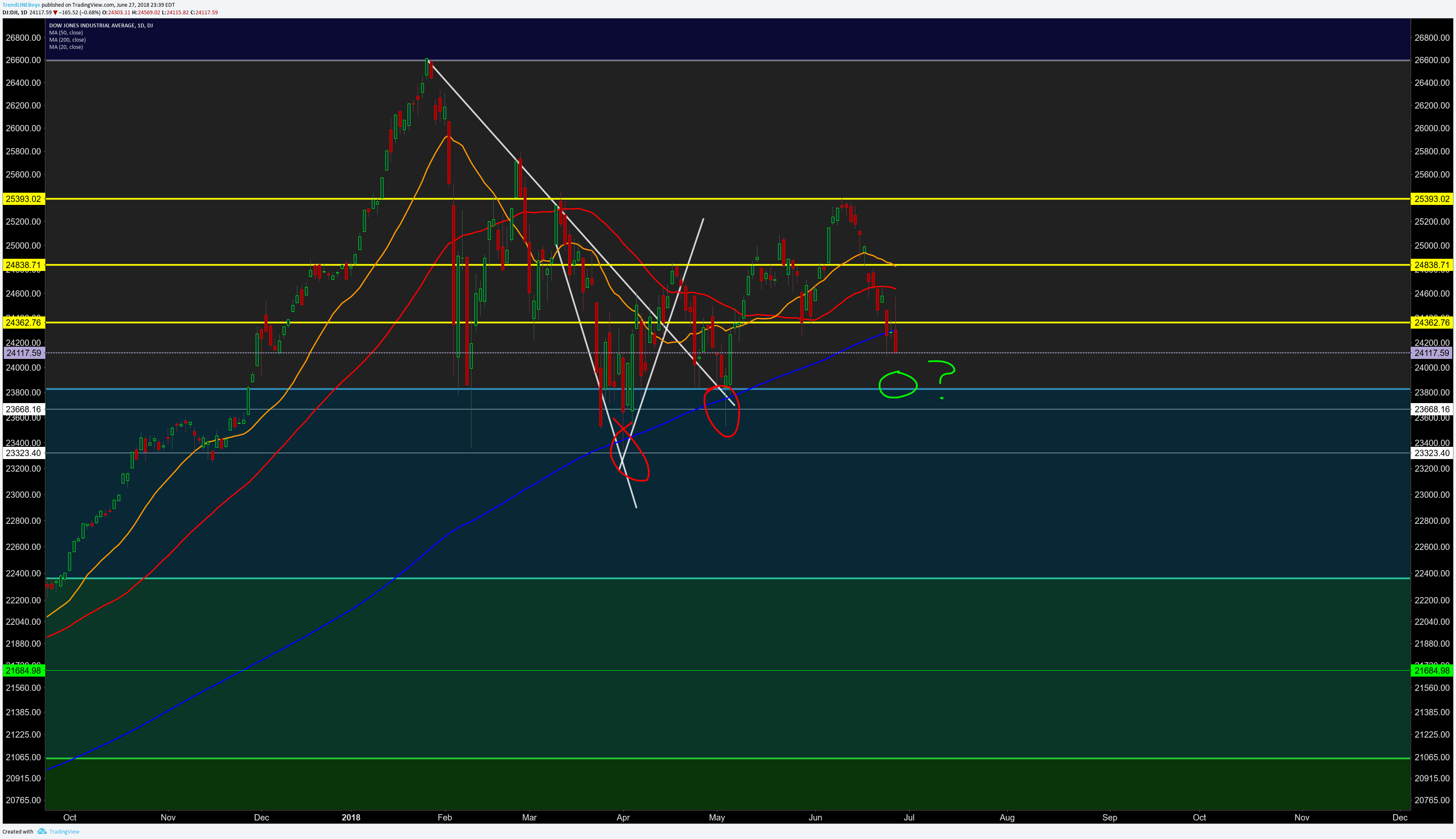Click white 23323.40 label on right price axis
The height and width of the screenshot is (839, 1456).
click(1432, 454)
